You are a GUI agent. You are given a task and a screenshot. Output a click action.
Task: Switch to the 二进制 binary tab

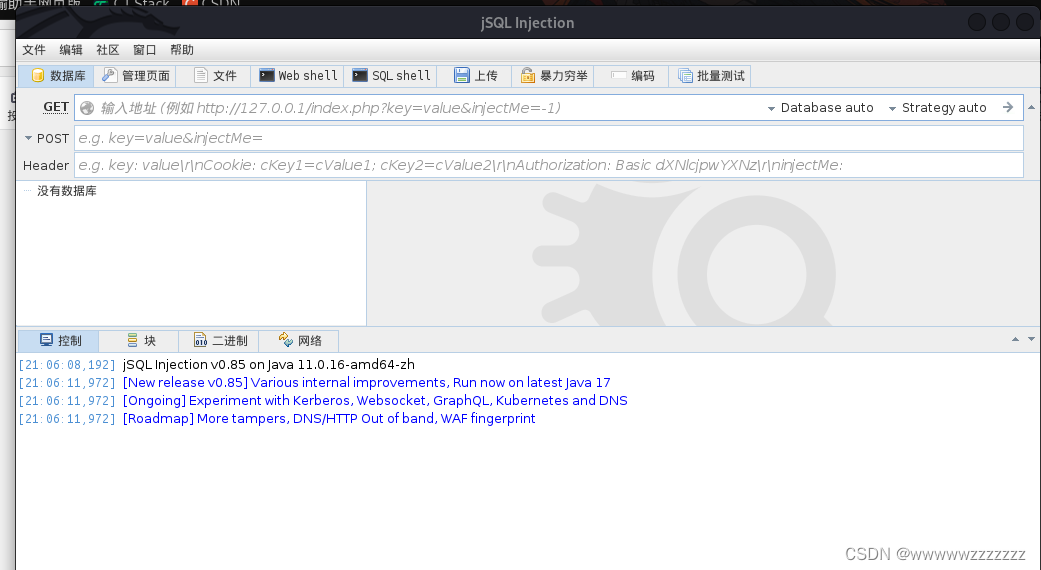coord(220,340)
